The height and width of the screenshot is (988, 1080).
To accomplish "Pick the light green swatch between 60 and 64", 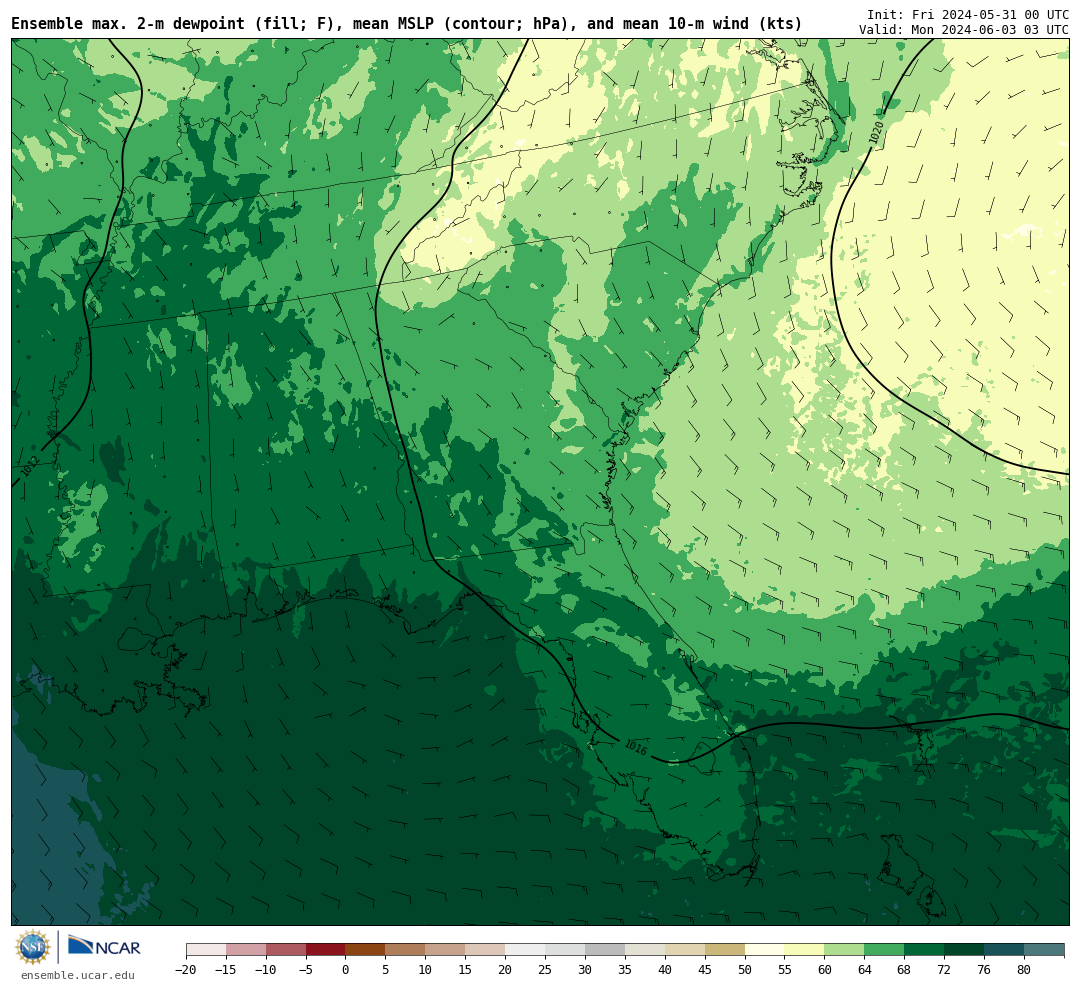I will [x=845, y=950].
